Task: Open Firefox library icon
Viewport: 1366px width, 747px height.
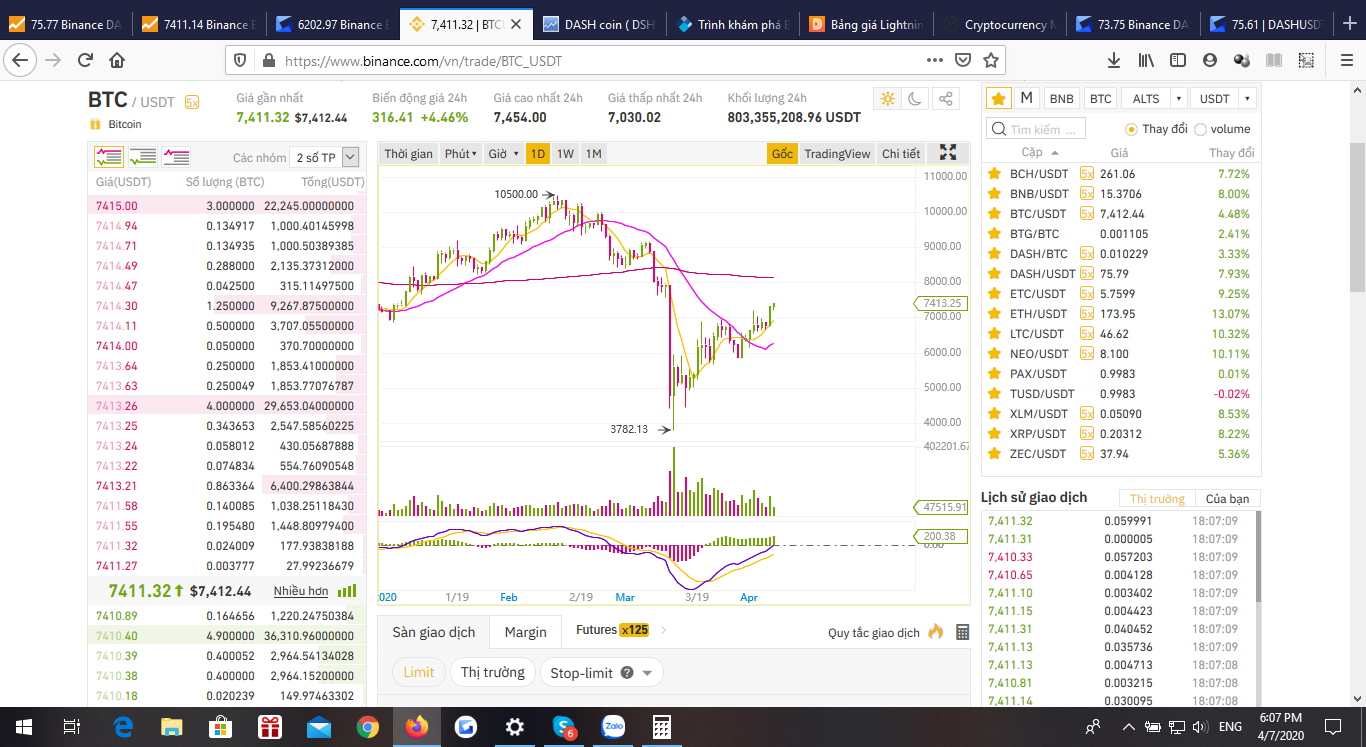Action: 1146,60
